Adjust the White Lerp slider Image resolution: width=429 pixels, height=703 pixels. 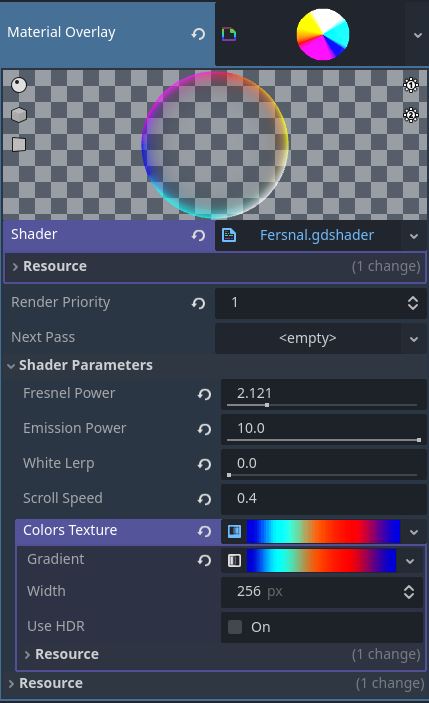(322, 475)
